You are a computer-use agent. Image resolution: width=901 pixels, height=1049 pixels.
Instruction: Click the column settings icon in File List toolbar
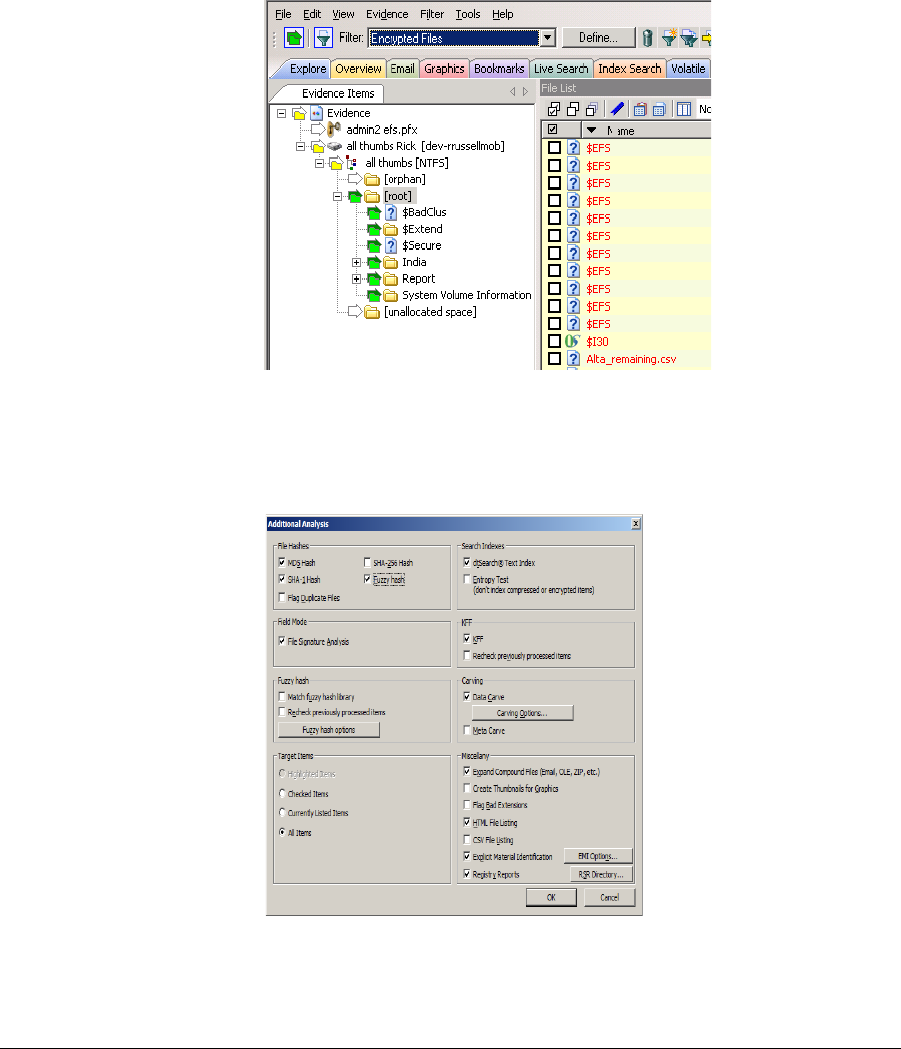[x=684, y=109]
